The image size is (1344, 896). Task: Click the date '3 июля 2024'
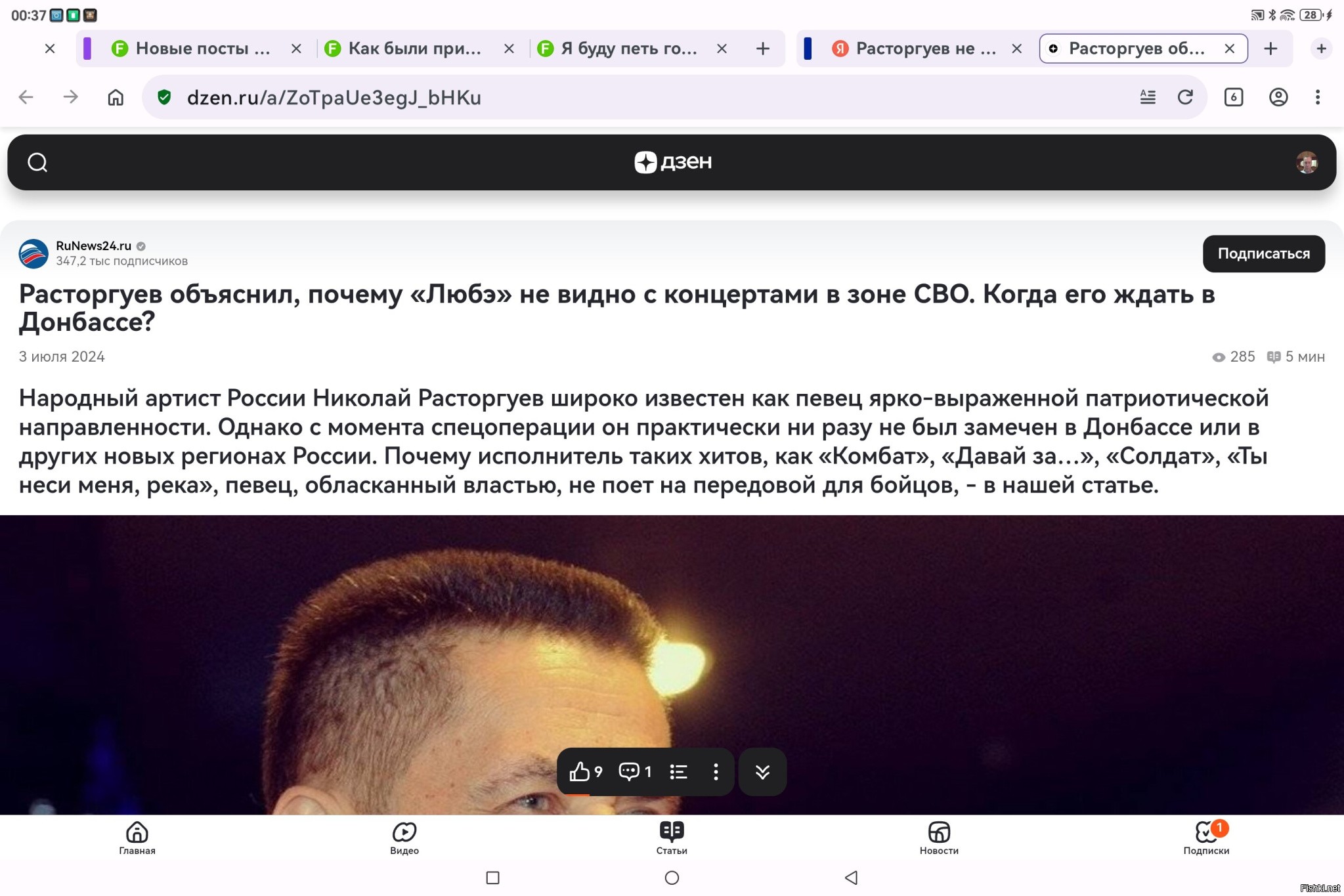(x=62, y=356)
